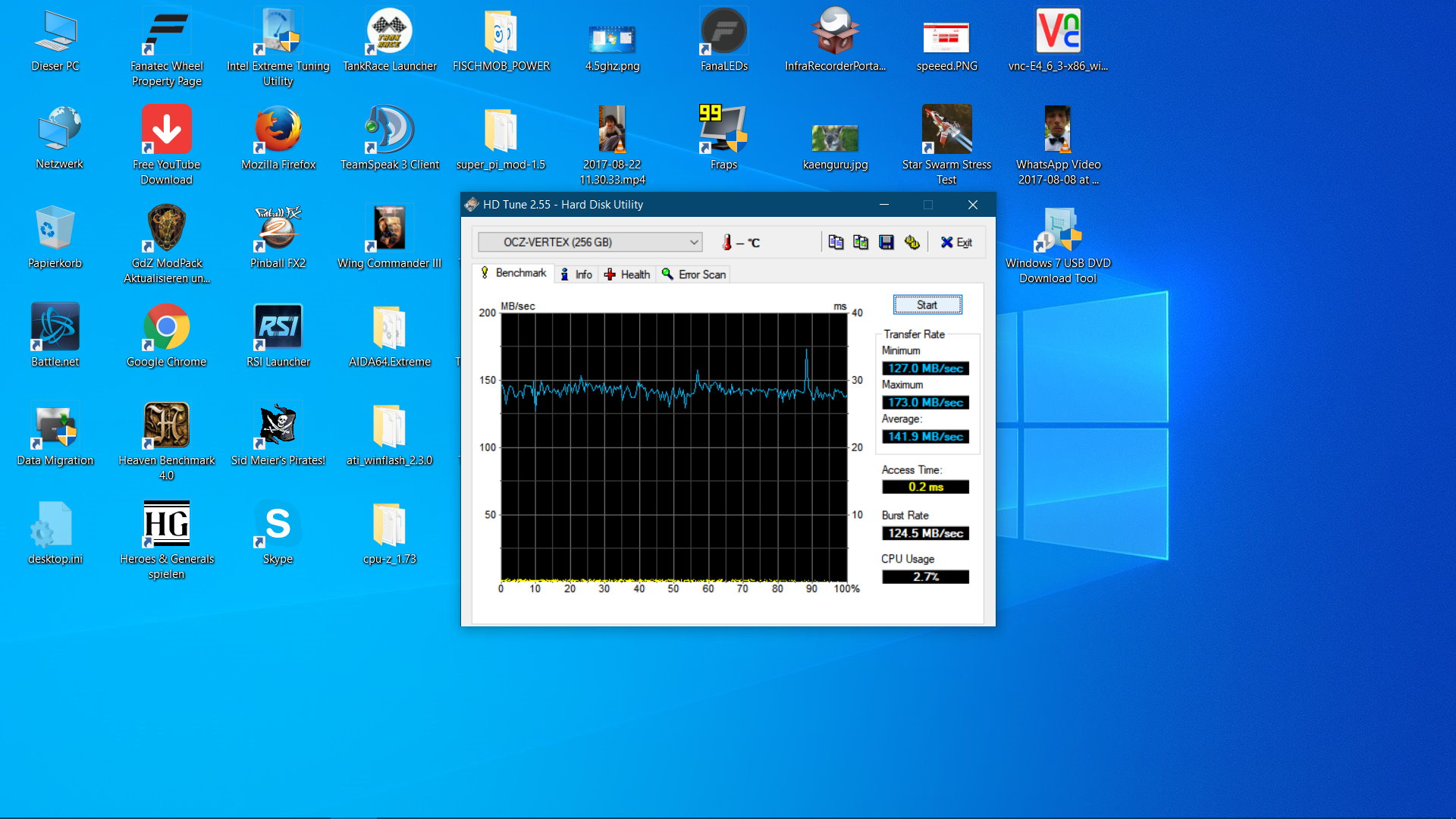Expand the OCZ-VERTEX drive dropdown
The image size is (1456, 819).
693,242
